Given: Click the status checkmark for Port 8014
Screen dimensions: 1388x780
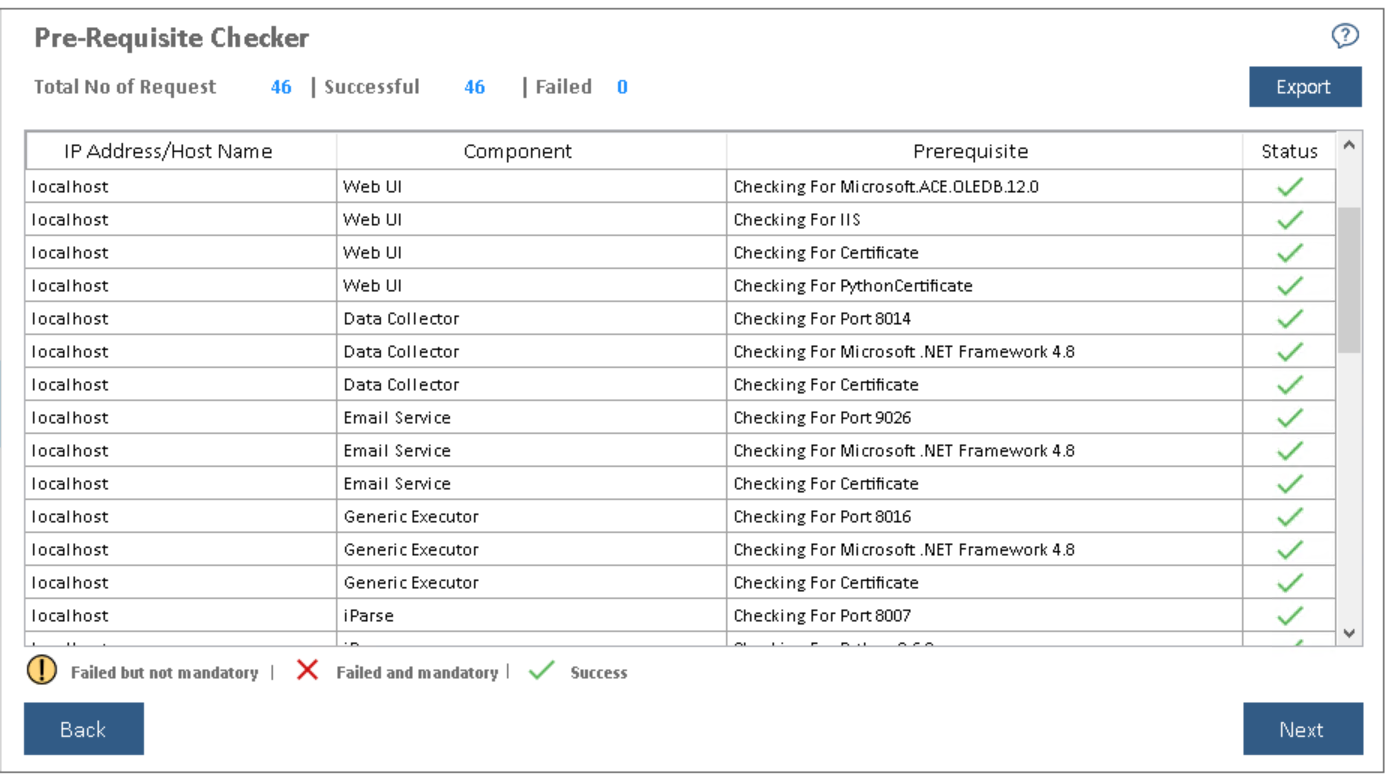Looking at the screenshot, I should point(1290,318).
